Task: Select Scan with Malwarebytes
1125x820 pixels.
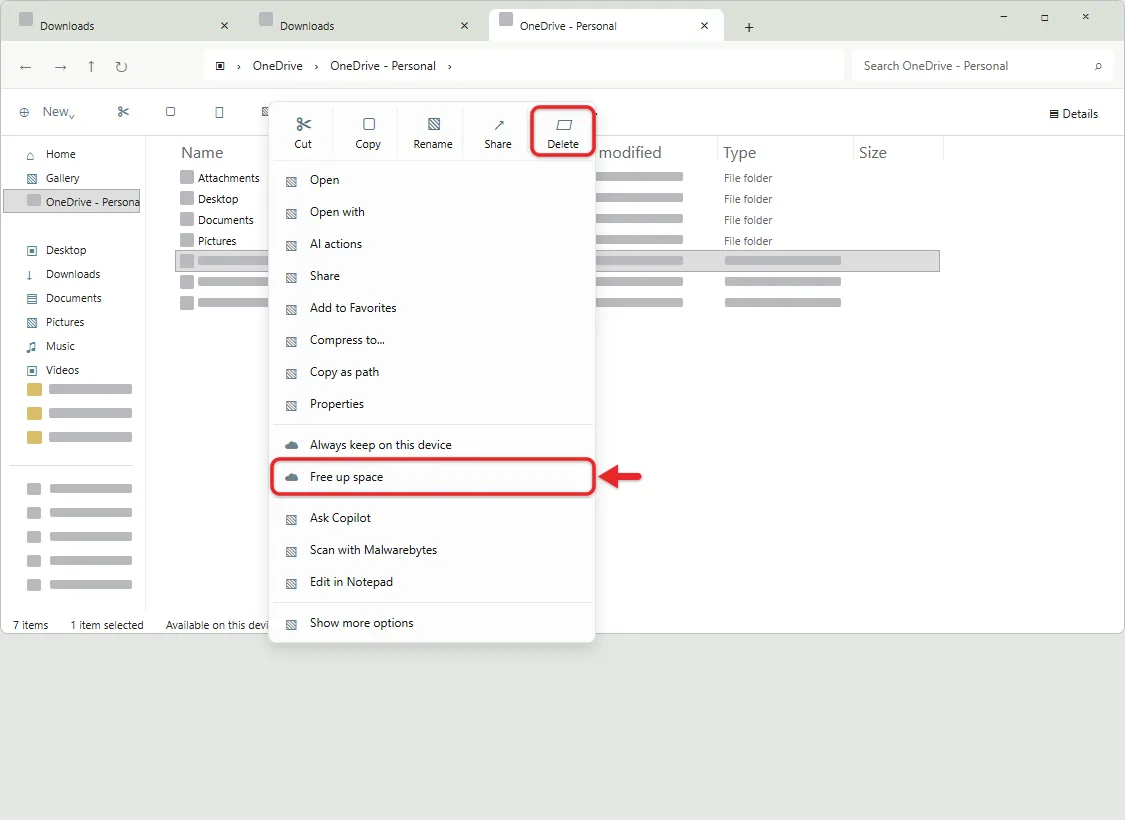Action: 433,550
